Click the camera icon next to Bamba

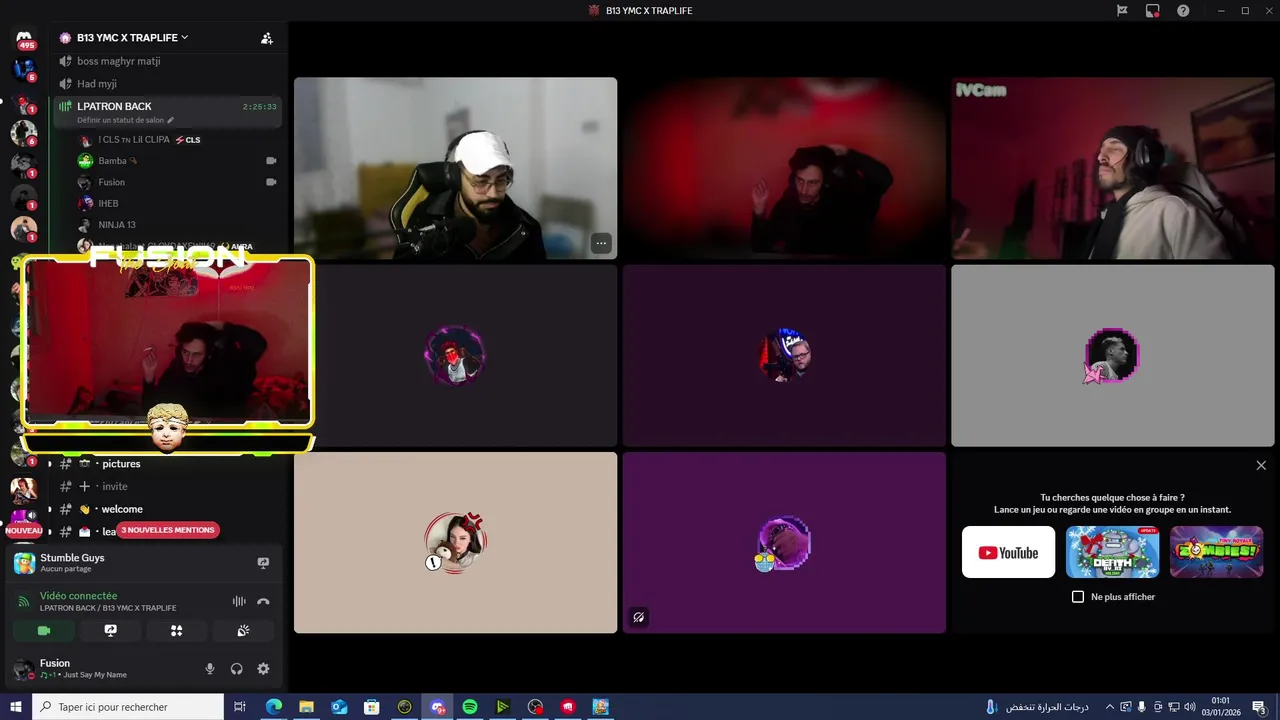point(271,161)
